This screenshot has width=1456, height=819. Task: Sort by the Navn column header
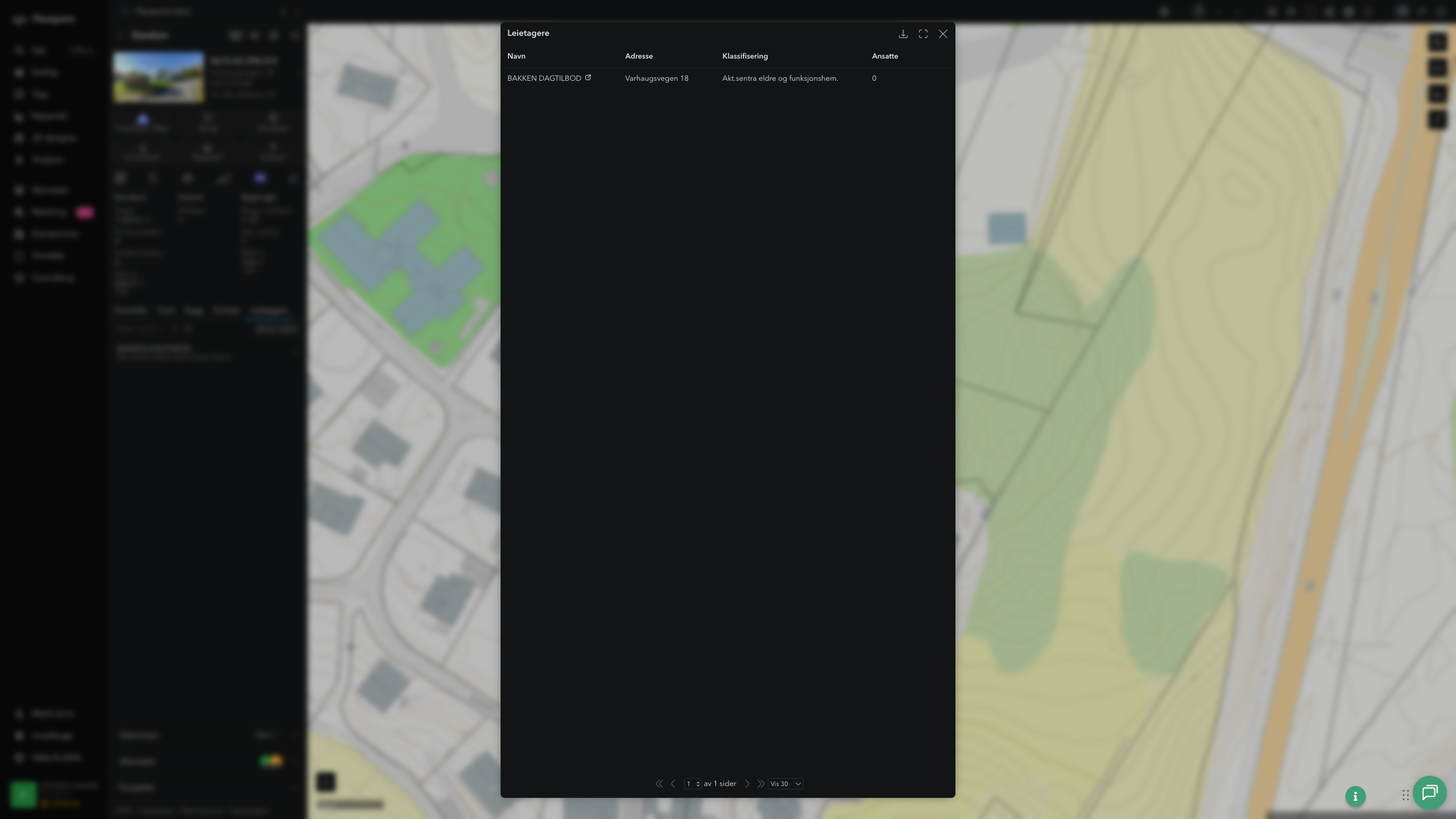click(x=516, y=56)
